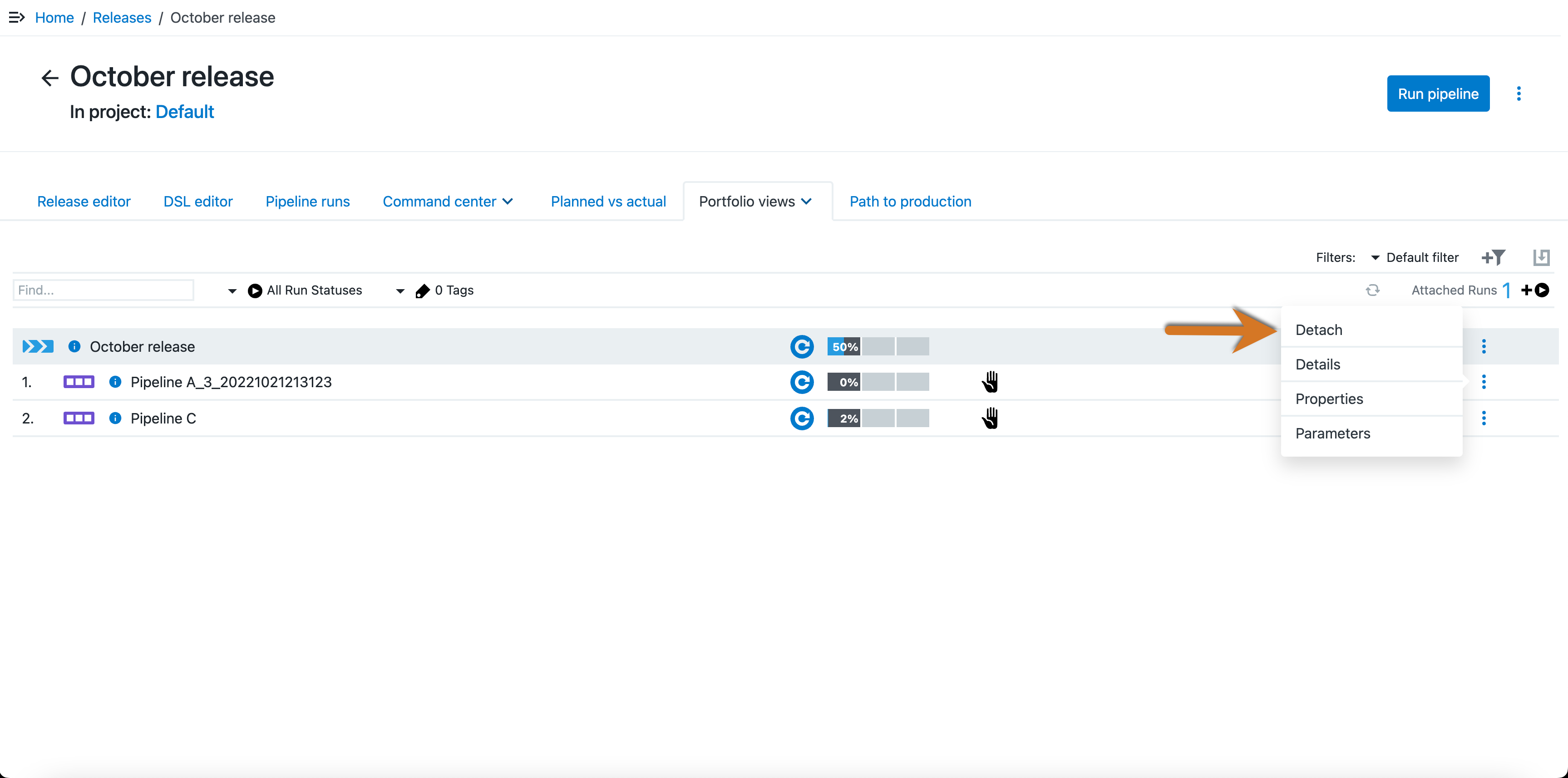Click the Find... search input field
The image size is (1568, 778).
click(104, 291)
